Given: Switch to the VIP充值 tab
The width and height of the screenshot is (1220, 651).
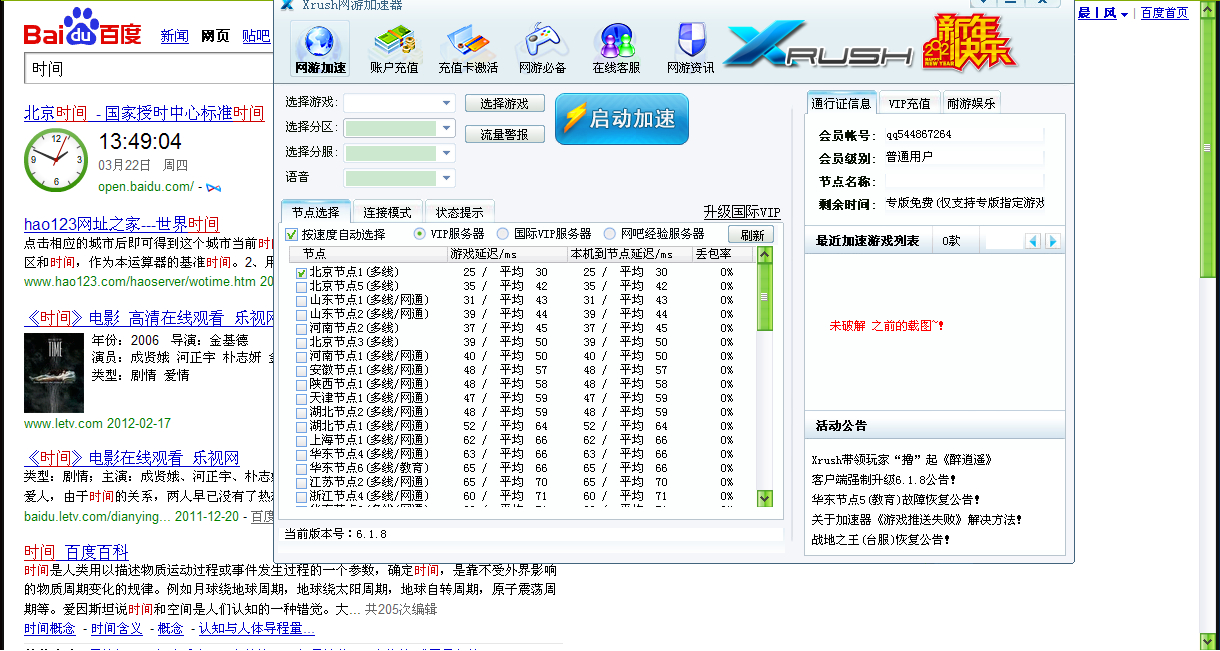Looking at the screenshot, I should [909, 103].
